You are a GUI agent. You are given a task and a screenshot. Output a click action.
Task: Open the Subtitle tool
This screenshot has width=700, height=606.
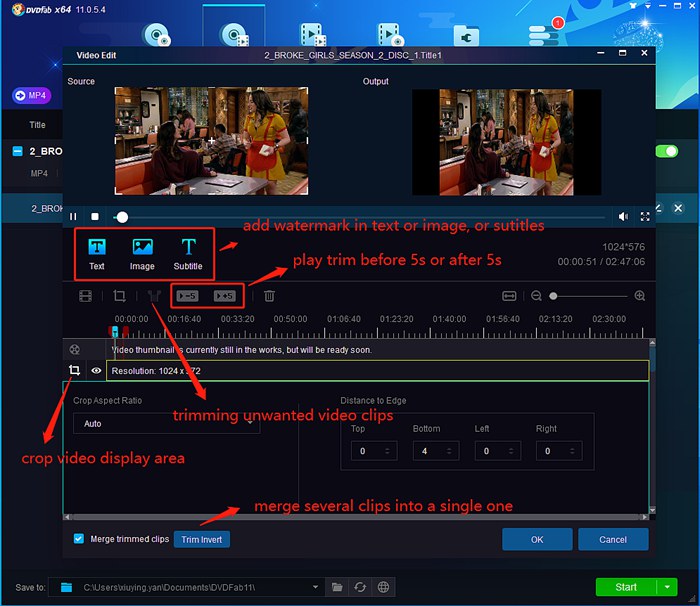188,252
